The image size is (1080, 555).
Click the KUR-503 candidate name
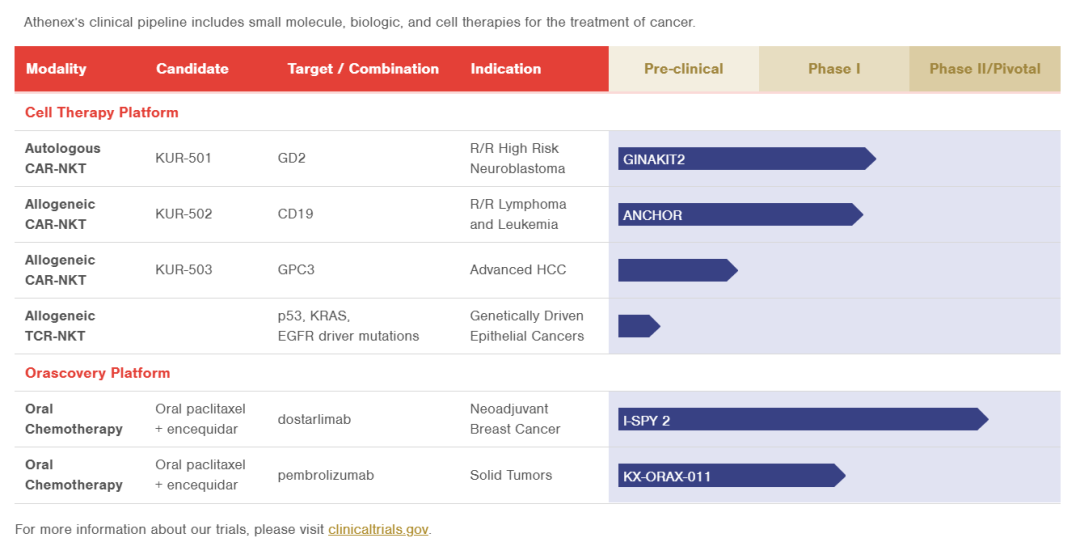pyautogui.click(x=184, y=270)
